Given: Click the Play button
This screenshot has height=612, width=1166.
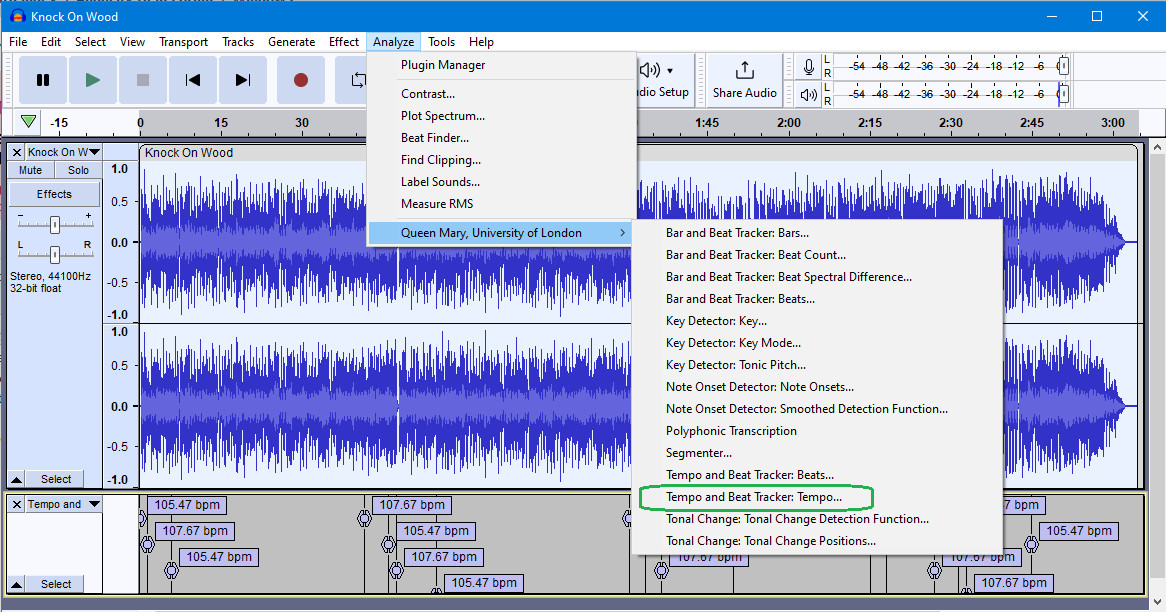Looking at the screenshot, I should pyautogui.click(x=92, y=80).
